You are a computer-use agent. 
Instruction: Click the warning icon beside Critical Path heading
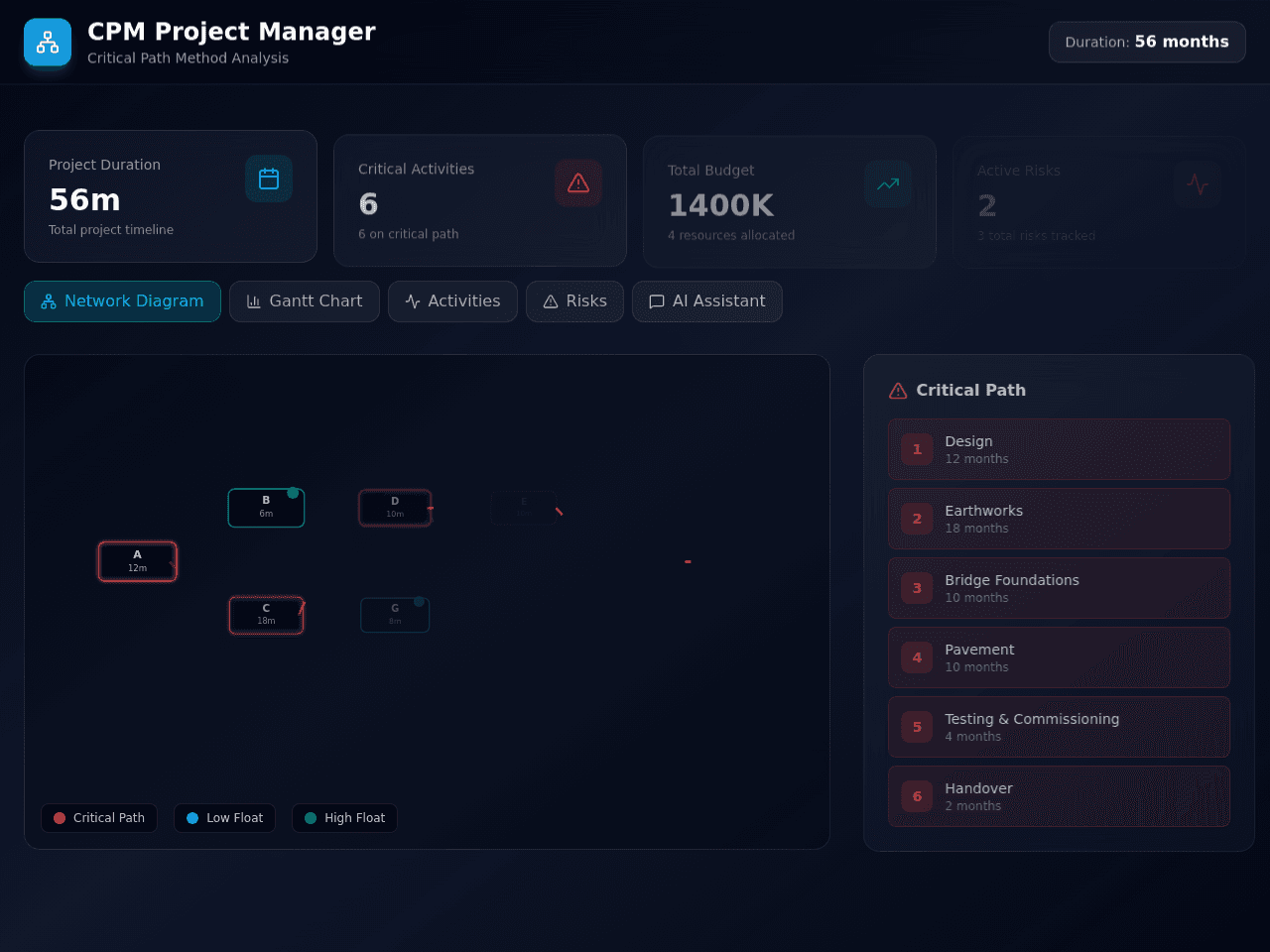click(898, 391)
